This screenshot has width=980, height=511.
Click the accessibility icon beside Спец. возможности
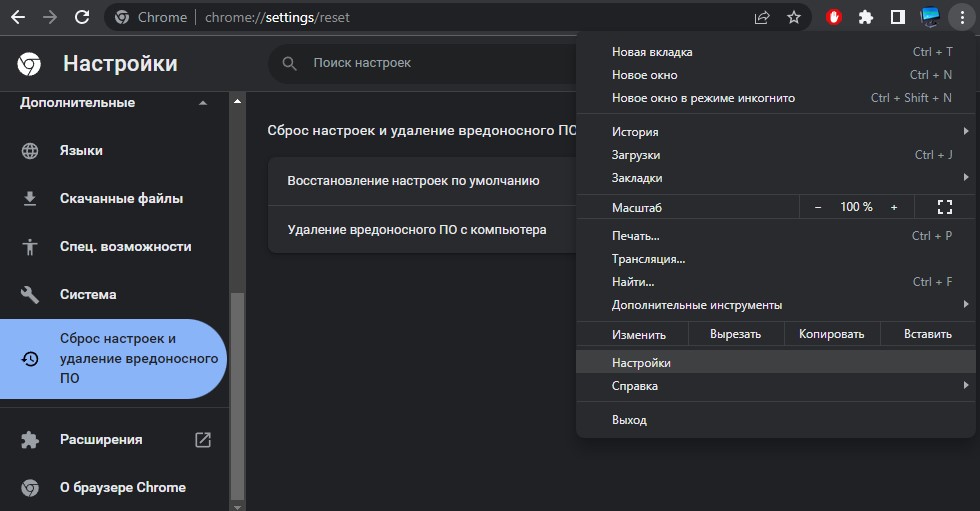30,247
